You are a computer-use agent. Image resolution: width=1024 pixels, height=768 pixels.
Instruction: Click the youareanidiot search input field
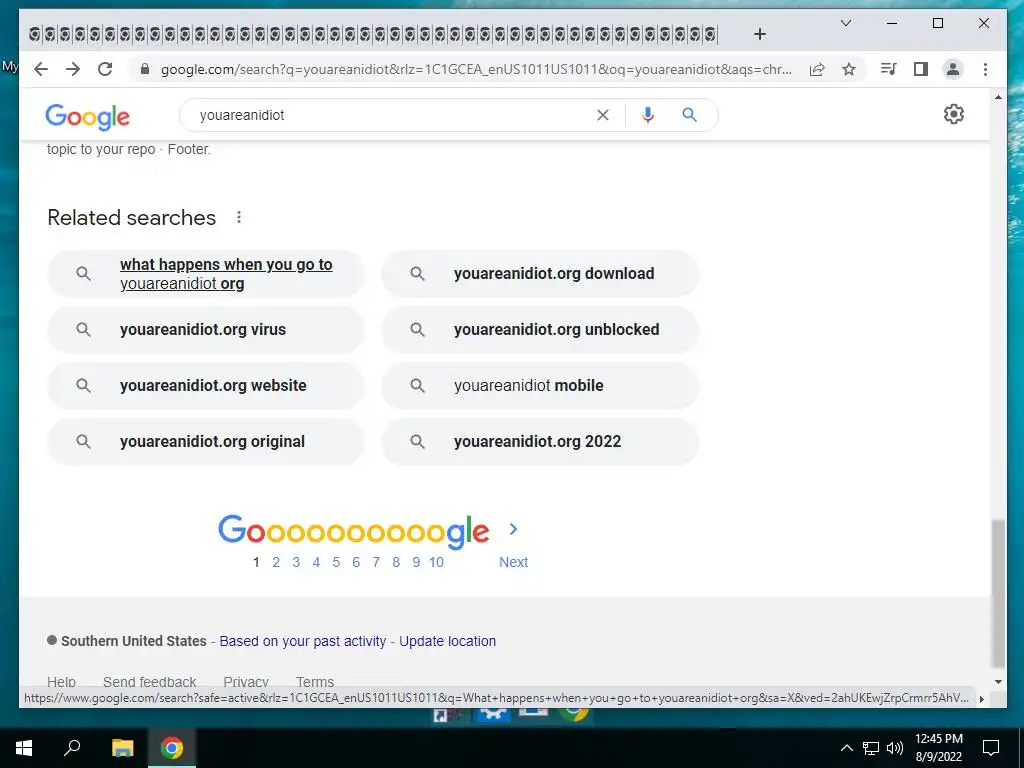pos(392,115)
